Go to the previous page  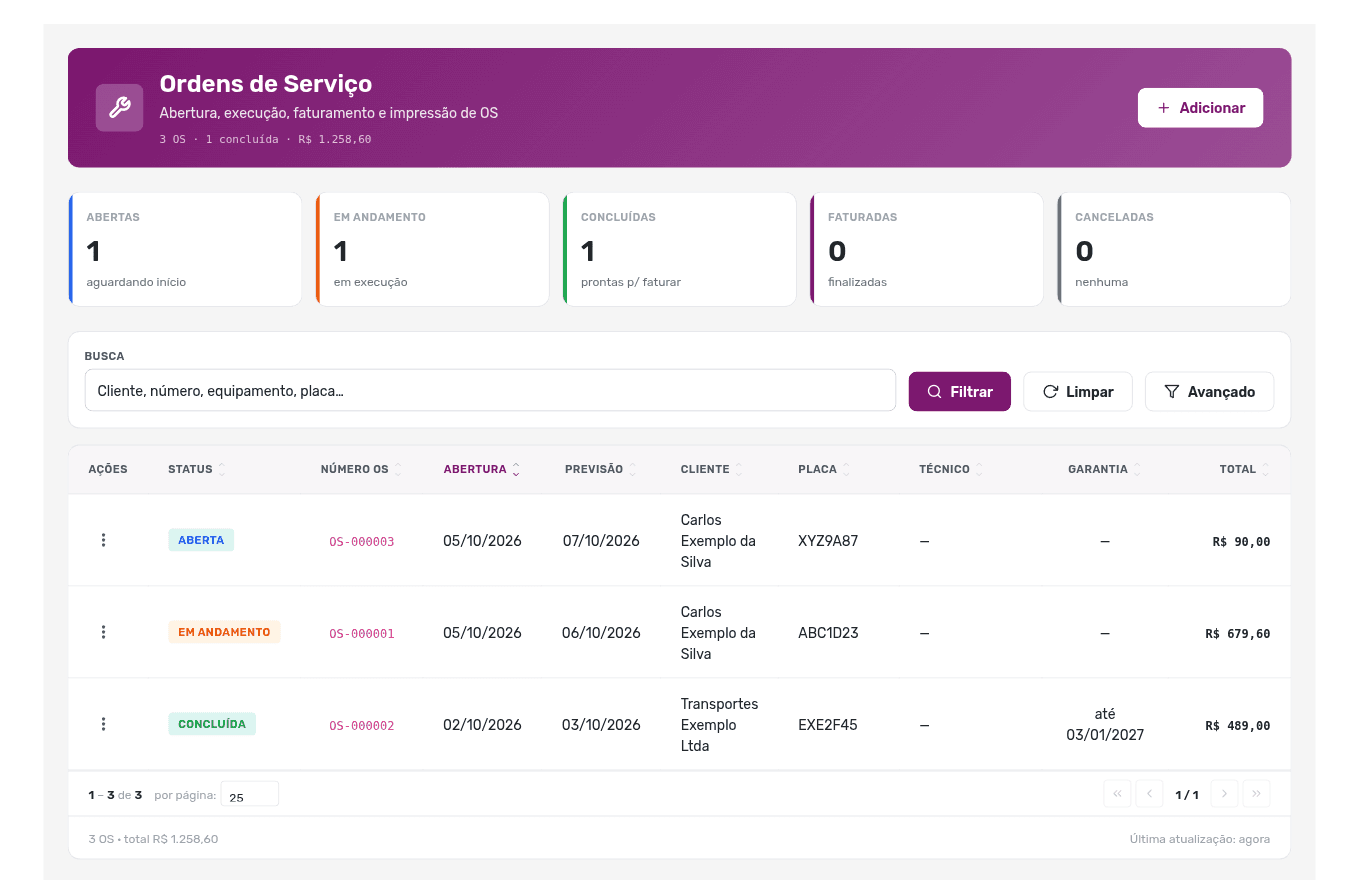coord(1150,794)
